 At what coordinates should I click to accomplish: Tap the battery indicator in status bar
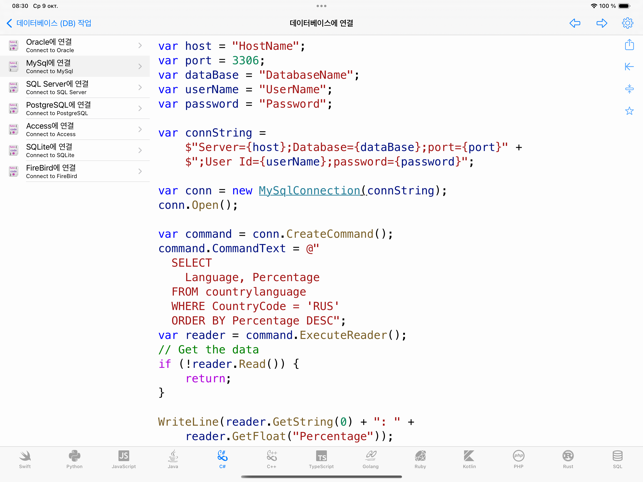tap(624, 6)
